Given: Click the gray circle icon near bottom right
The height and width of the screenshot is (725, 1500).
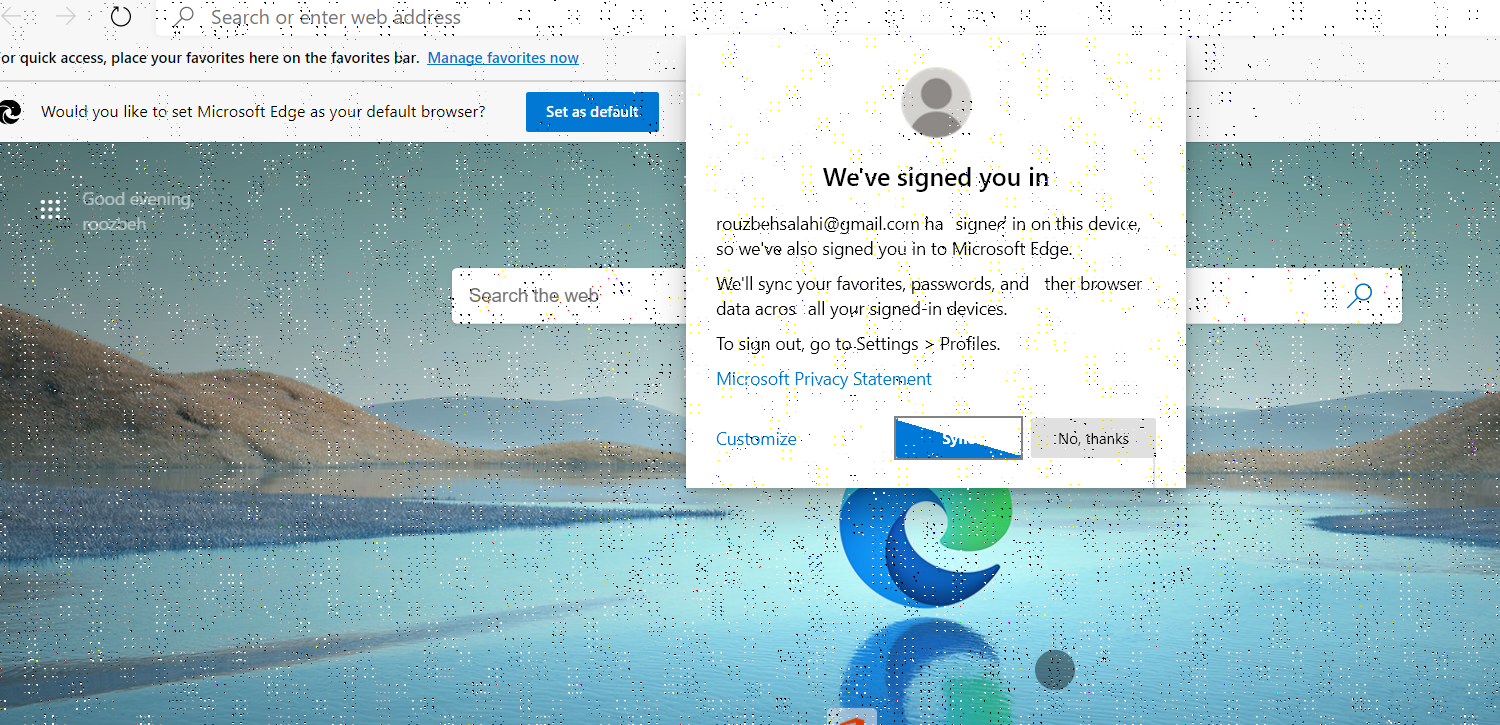Looking at the screenshot, I should pyautogui.click(x=1054, y=669).
